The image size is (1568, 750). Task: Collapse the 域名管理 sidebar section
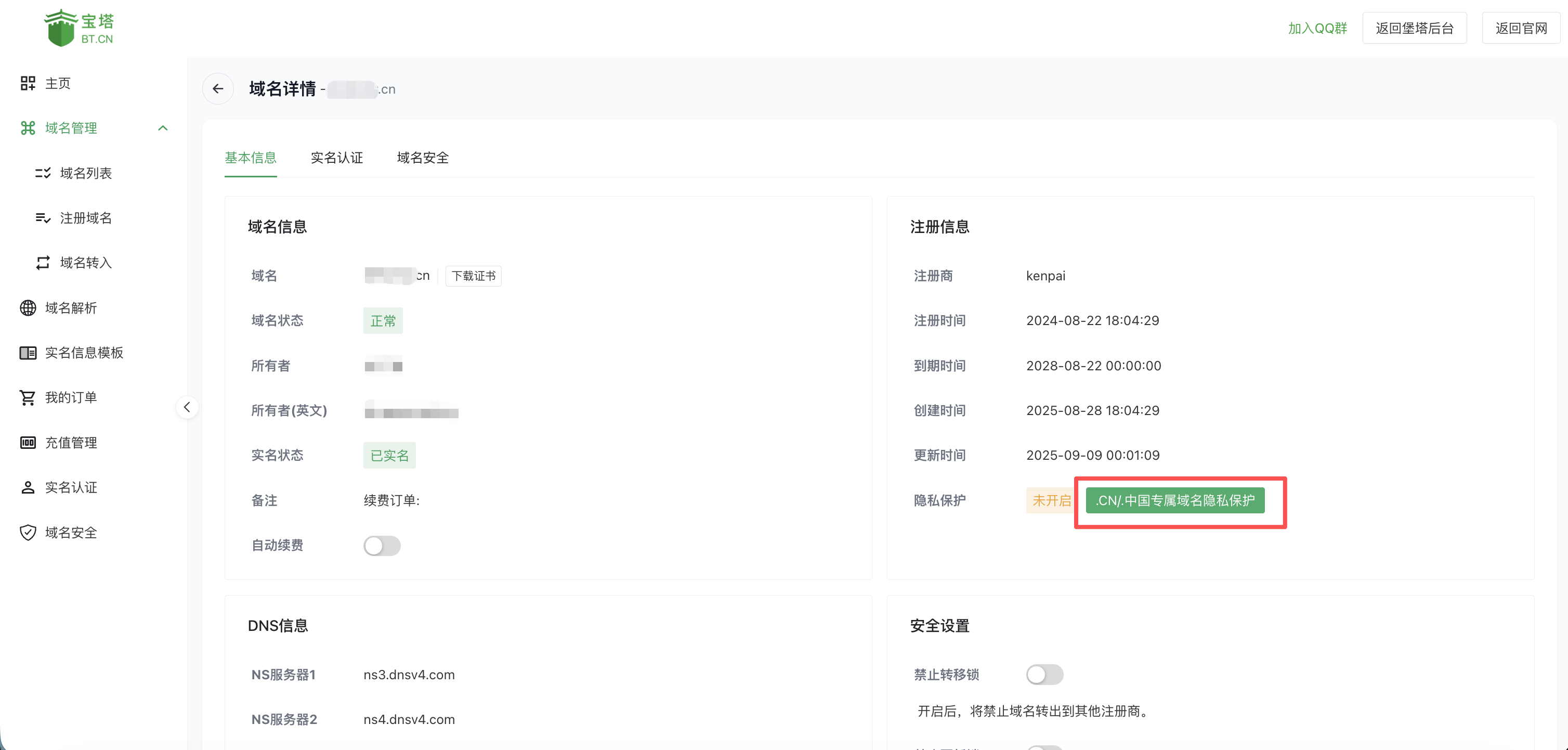(163, 128)
